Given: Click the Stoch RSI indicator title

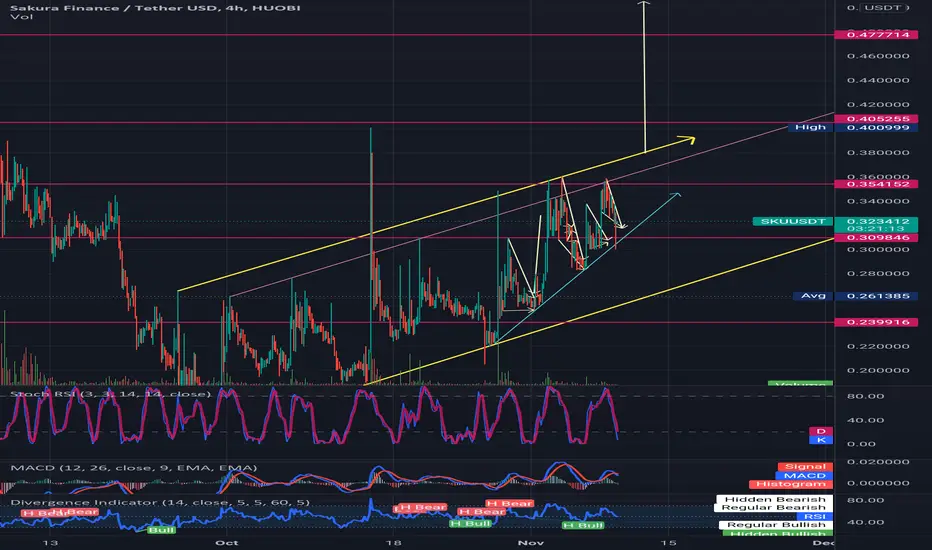Looking at the screenshot, I should pos(111,394).
